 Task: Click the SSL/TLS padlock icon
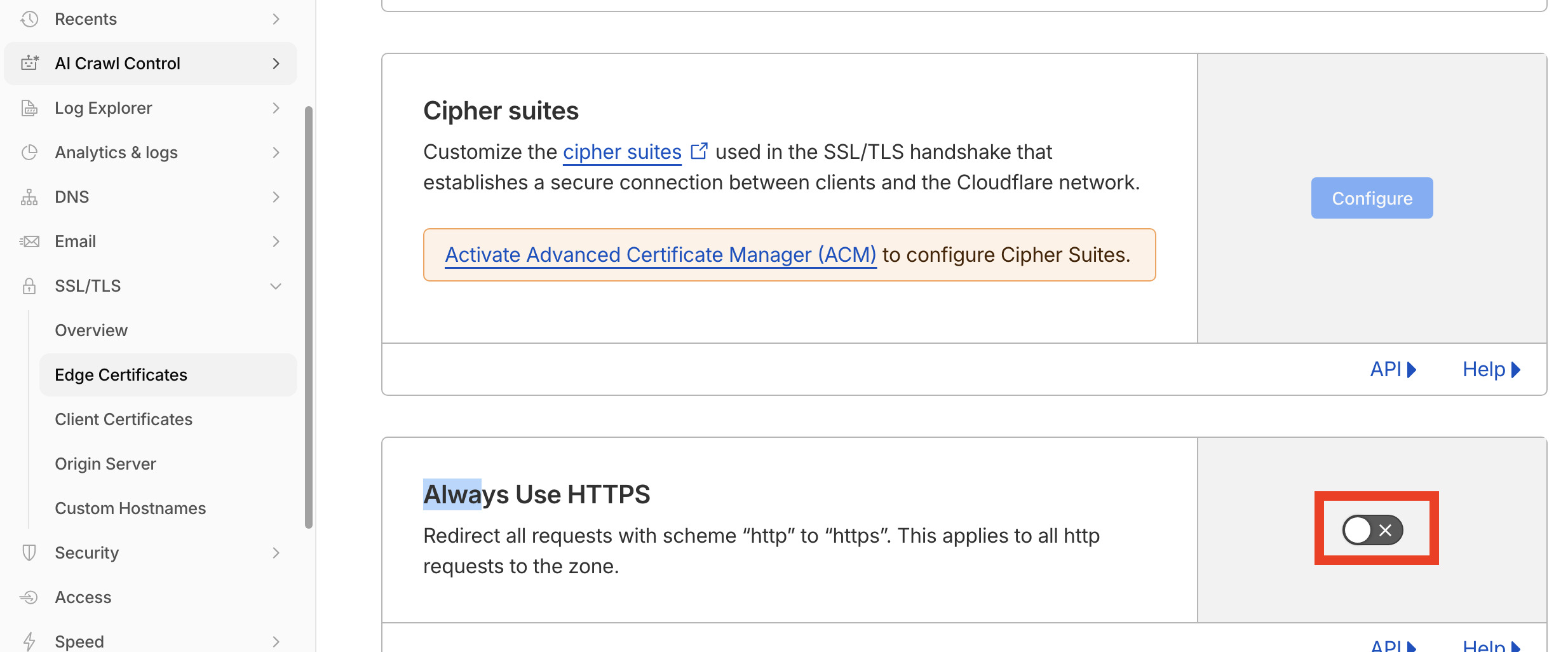tap(29, 286)
